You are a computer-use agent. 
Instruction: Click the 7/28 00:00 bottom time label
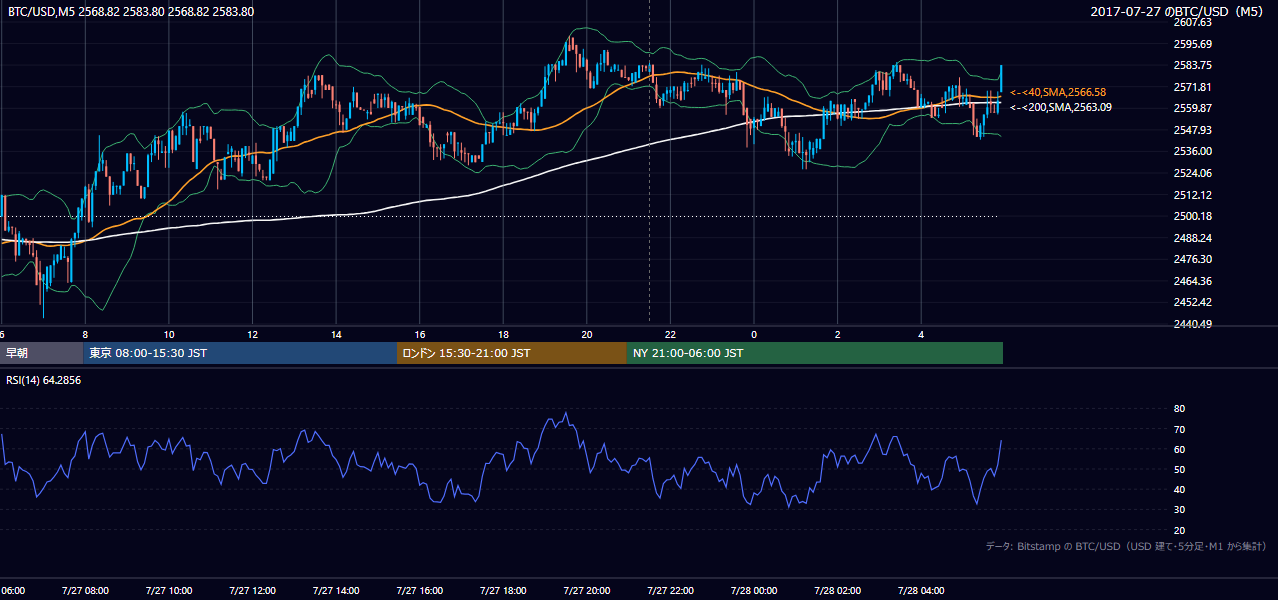(753, 591)
